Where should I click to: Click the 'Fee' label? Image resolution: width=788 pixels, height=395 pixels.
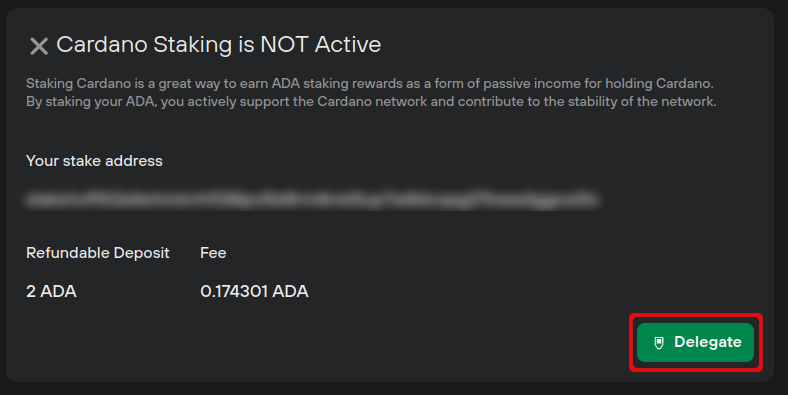(x=213, y=253)
